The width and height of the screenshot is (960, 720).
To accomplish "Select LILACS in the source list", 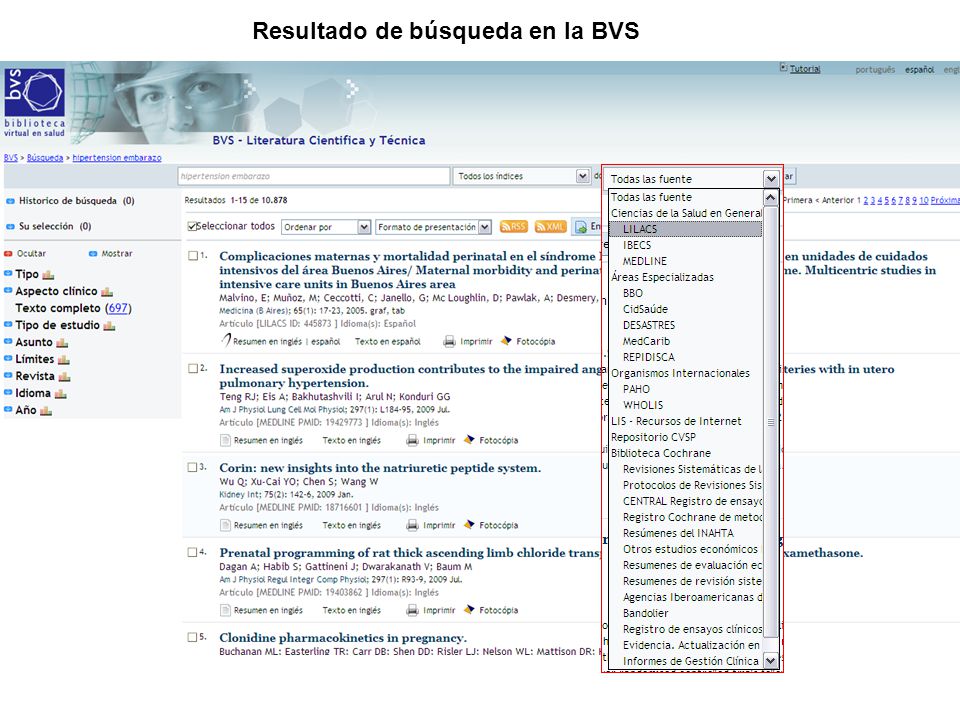I will click(x=686, y=229).
